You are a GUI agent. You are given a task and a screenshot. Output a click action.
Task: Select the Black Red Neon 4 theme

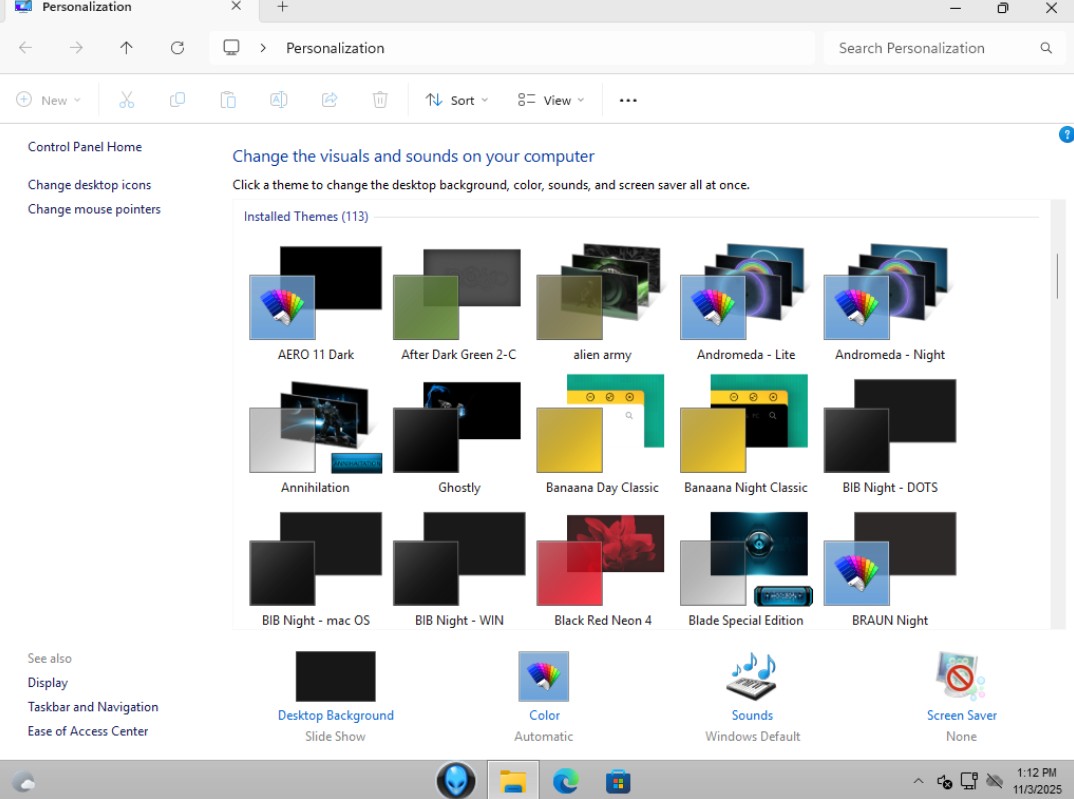coord(602,560)
